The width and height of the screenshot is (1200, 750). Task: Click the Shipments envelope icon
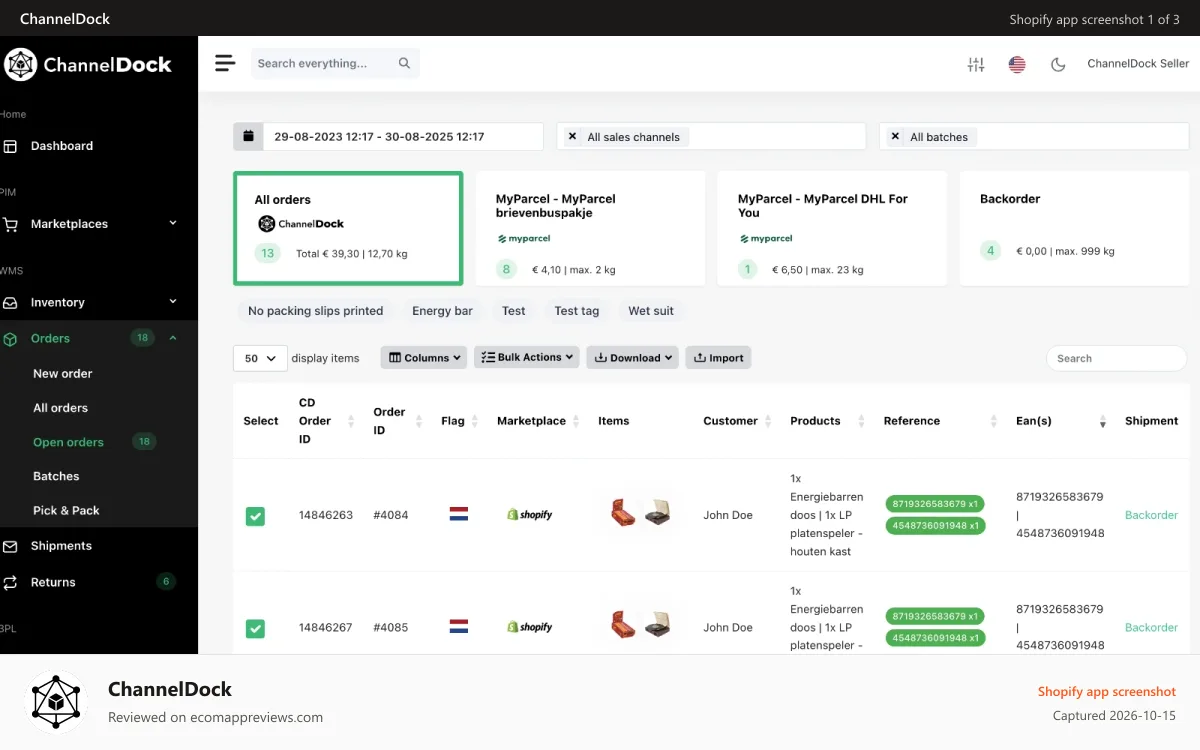coord(10,546)
